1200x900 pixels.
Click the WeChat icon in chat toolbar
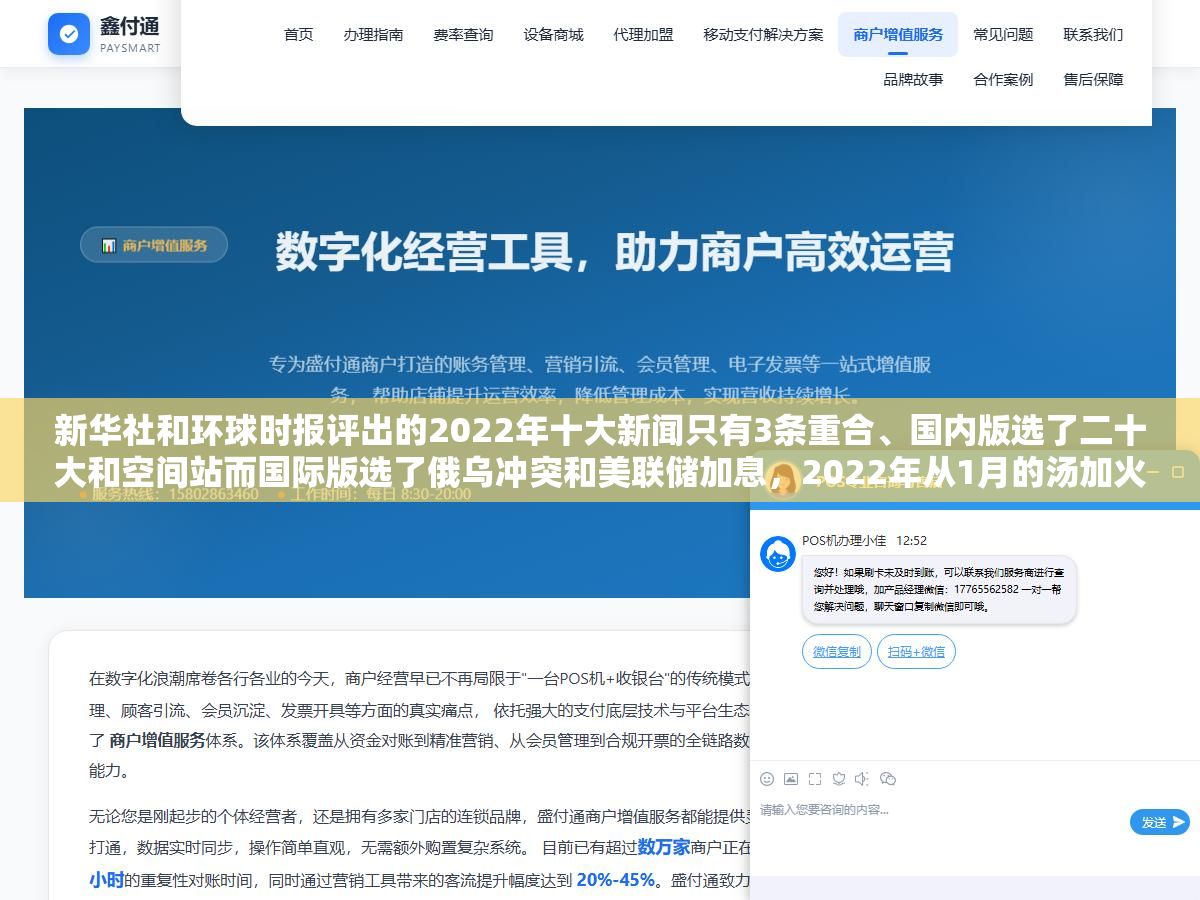(888, 779)
